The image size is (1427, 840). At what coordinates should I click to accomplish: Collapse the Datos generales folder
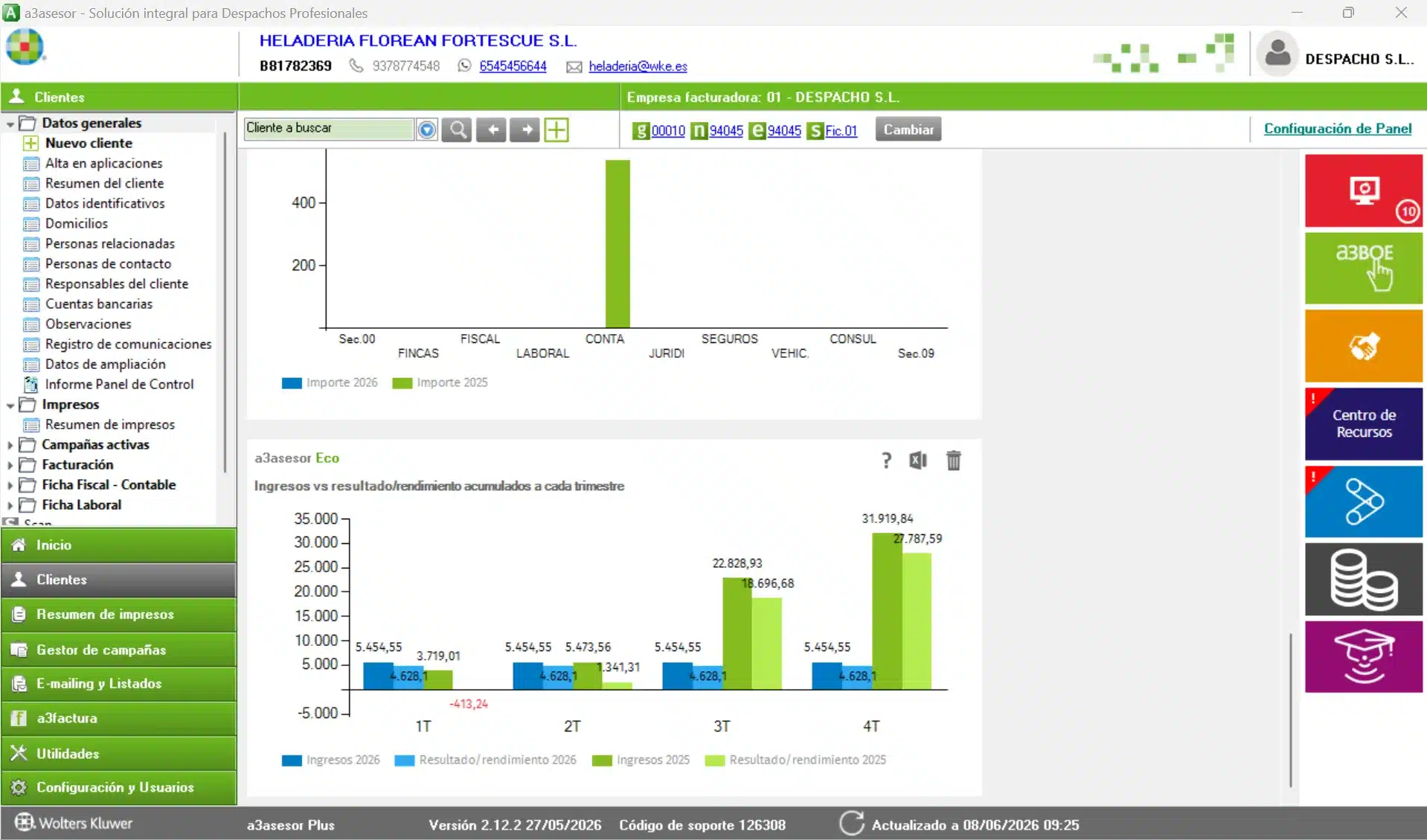[x=10, y=124]
